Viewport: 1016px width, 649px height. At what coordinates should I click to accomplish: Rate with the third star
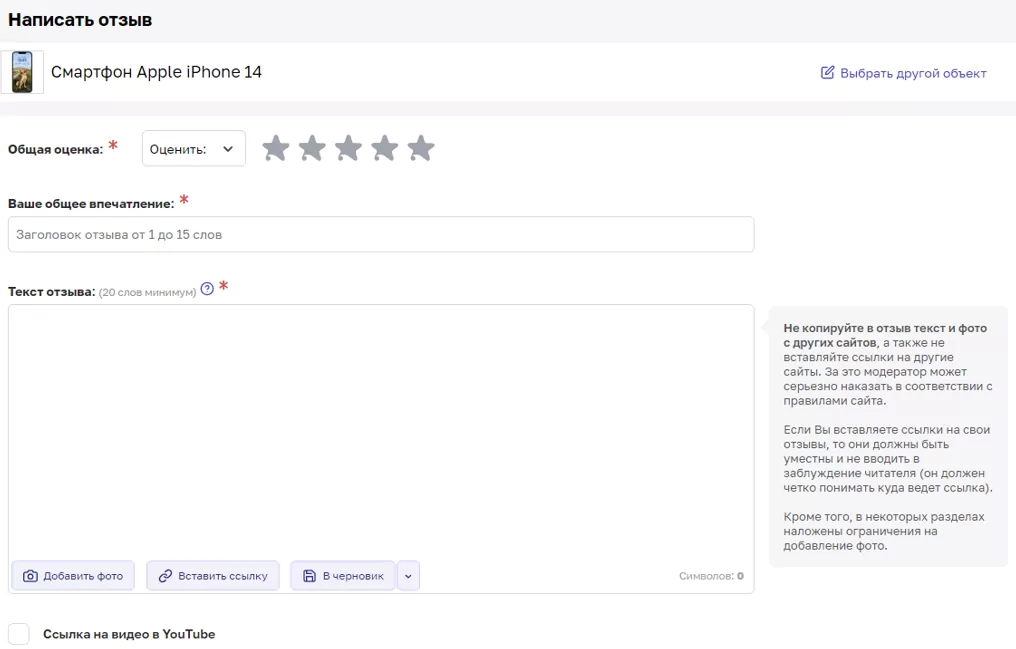348,148
